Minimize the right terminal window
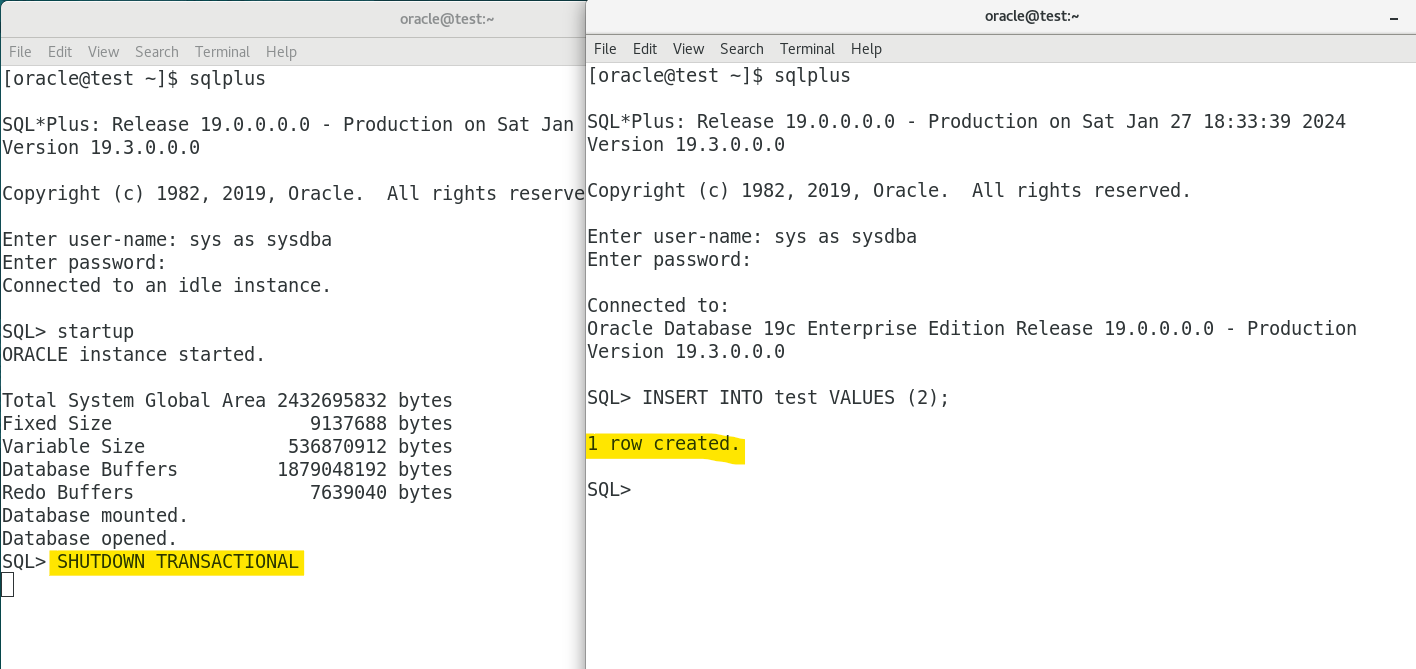Screen dimensions: 1416x669 (x=1395, y=16)
